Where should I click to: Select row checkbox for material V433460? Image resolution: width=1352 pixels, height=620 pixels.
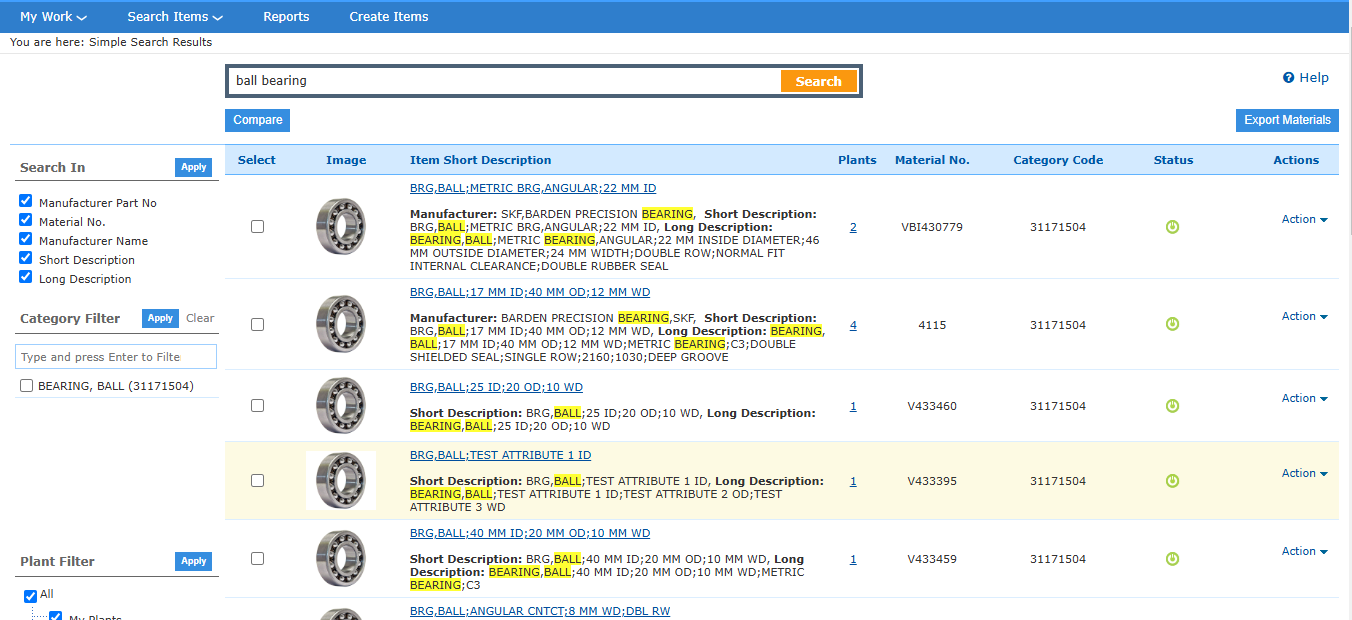click(257, 406)
